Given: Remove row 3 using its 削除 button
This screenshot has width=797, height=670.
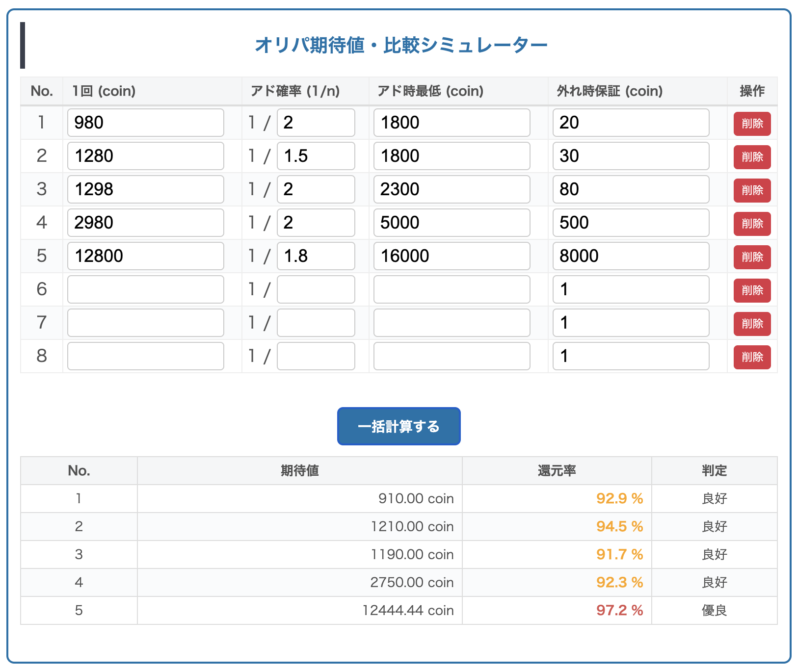Looking at the screenshot, I should (751, 190).
